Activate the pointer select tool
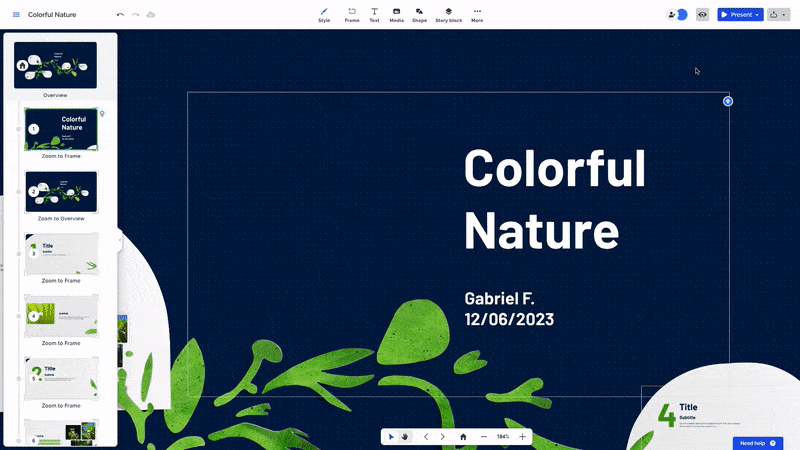This screenshot has height=450, width=800. (391, 437)
